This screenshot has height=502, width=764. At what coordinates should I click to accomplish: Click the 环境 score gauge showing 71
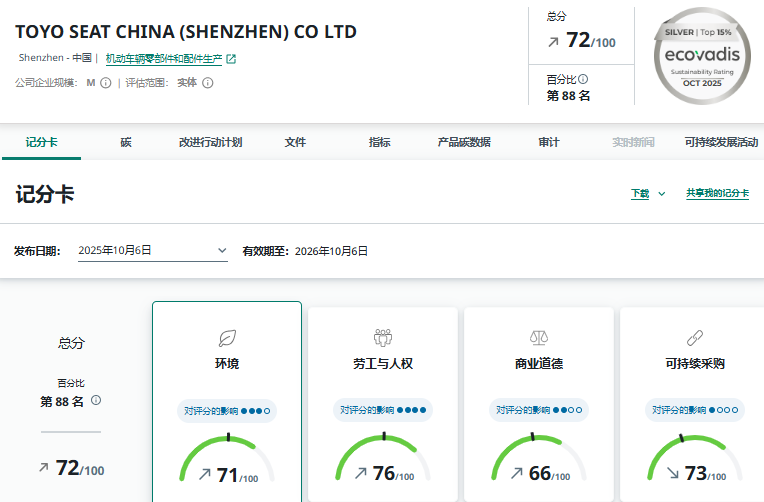[x=227, y=462]
